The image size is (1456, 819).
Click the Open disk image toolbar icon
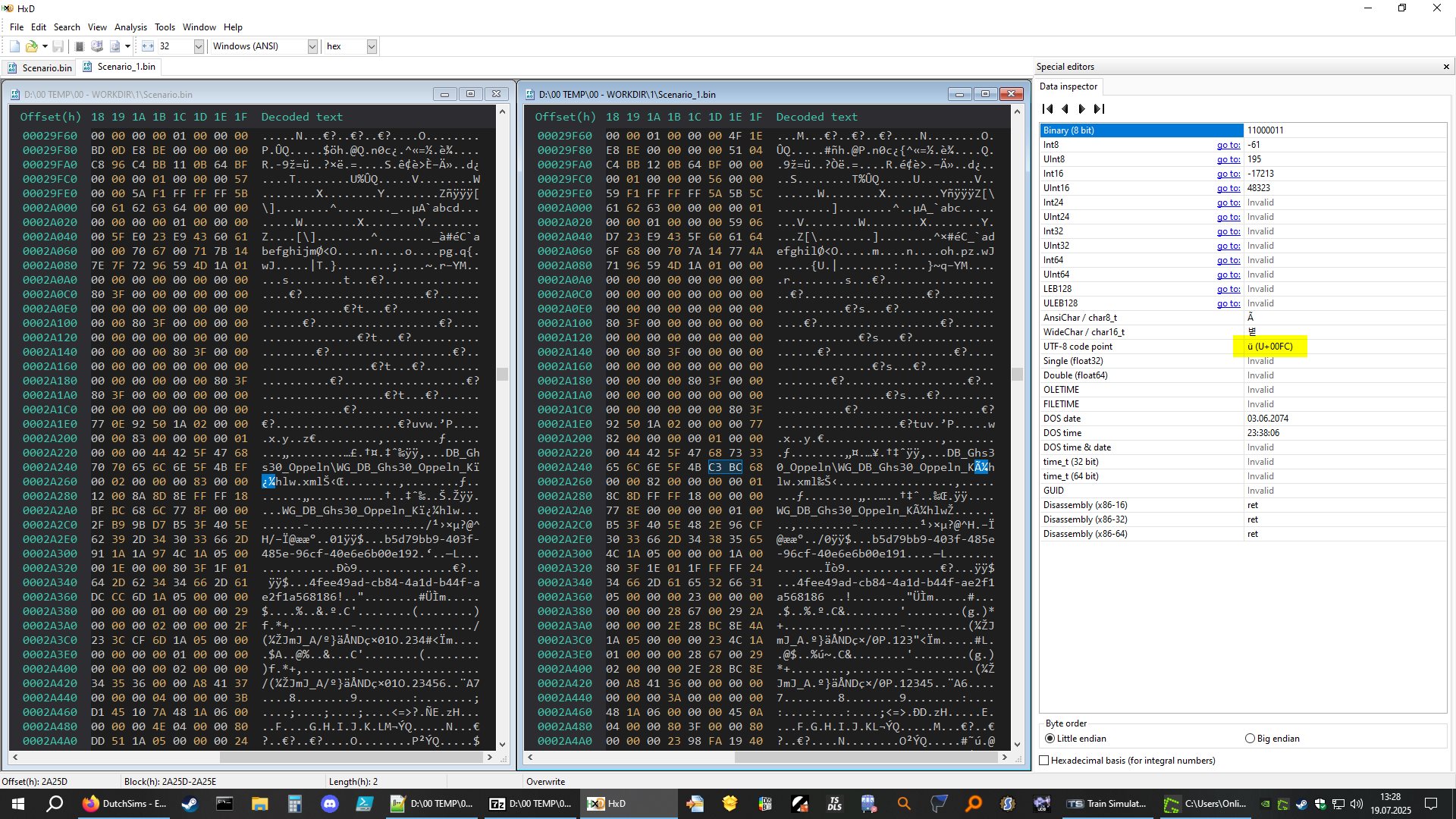click(x=115, y=46)
